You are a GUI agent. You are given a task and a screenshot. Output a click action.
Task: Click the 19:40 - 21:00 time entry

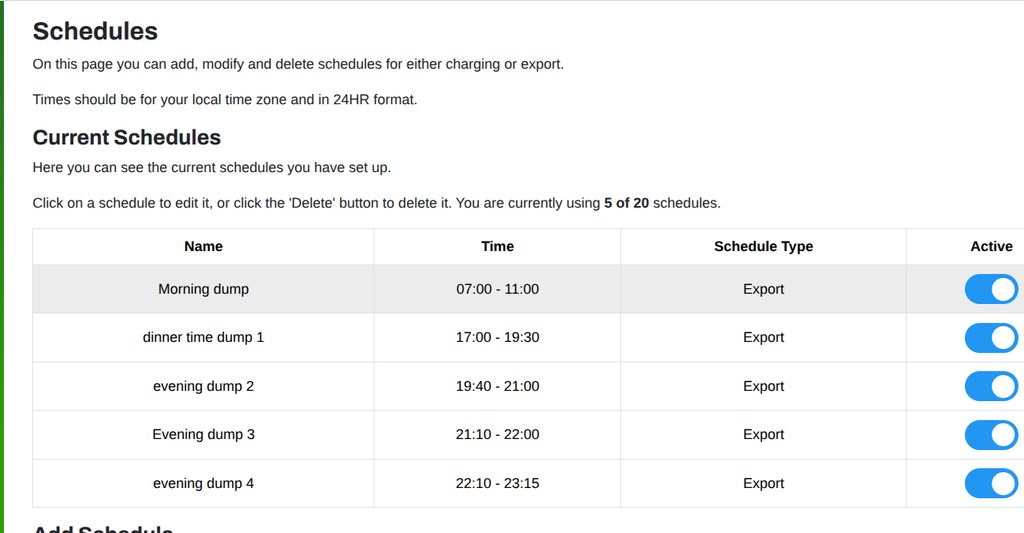497,386
